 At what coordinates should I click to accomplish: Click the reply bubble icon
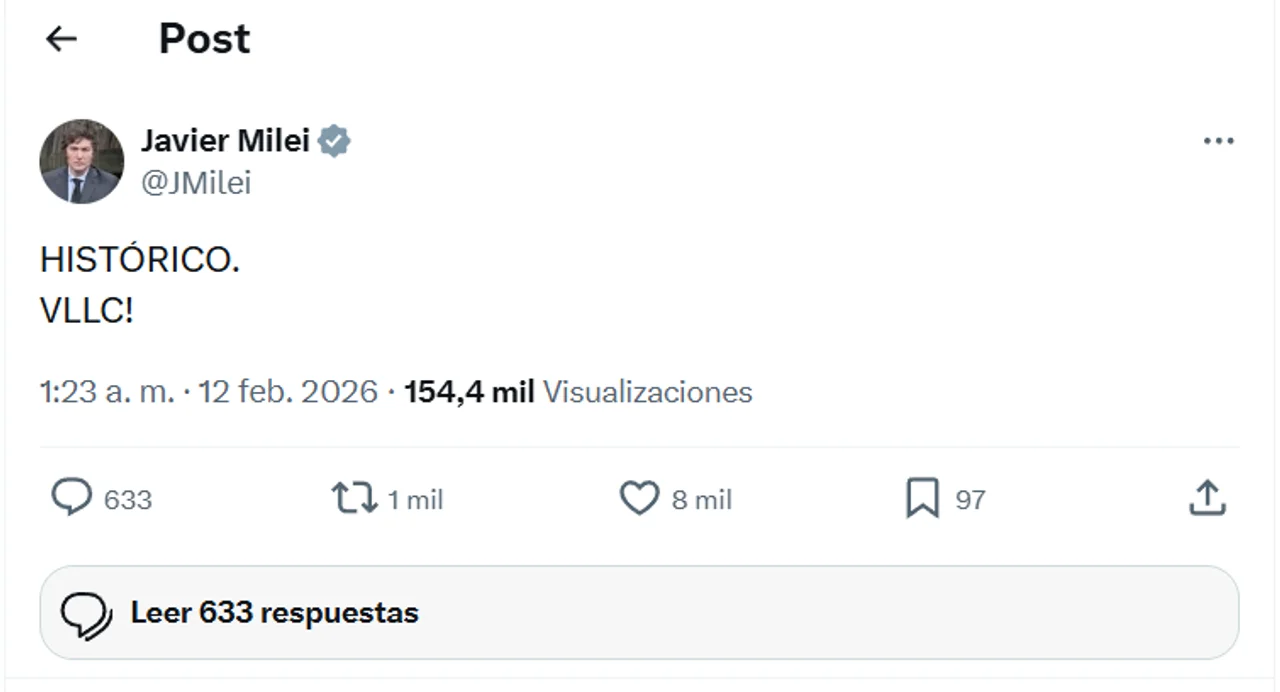pos(71,498)
